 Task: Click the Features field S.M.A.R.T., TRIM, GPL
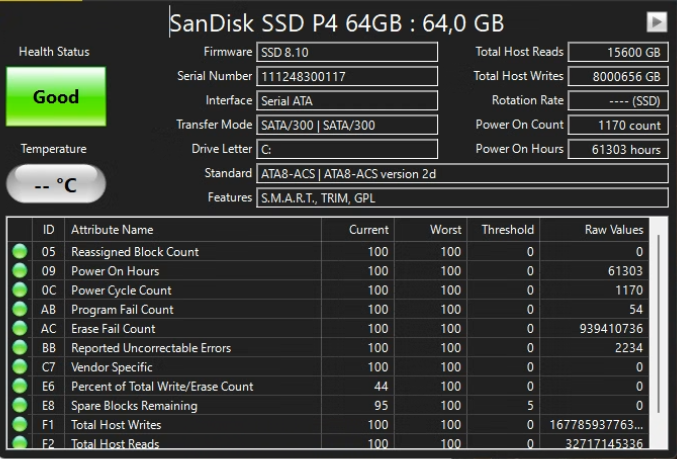tap(462, 198)
